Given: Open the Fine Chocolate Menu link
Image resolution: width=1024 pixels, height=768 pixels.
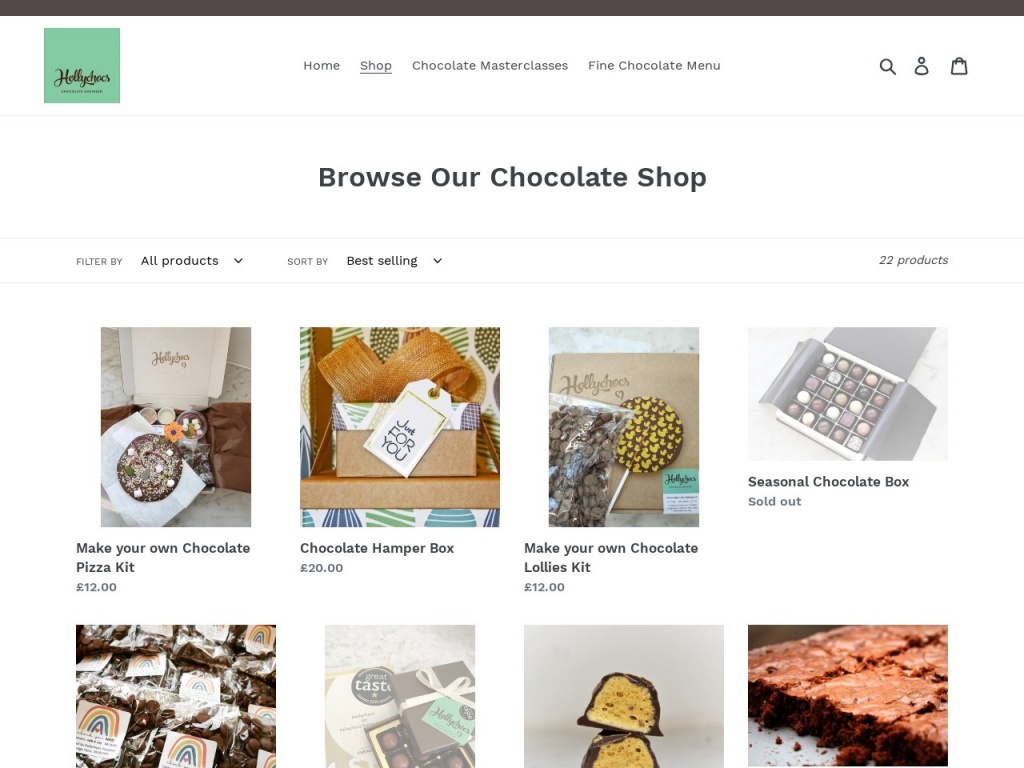Looking at the screenshot, I should click(654, 65).
